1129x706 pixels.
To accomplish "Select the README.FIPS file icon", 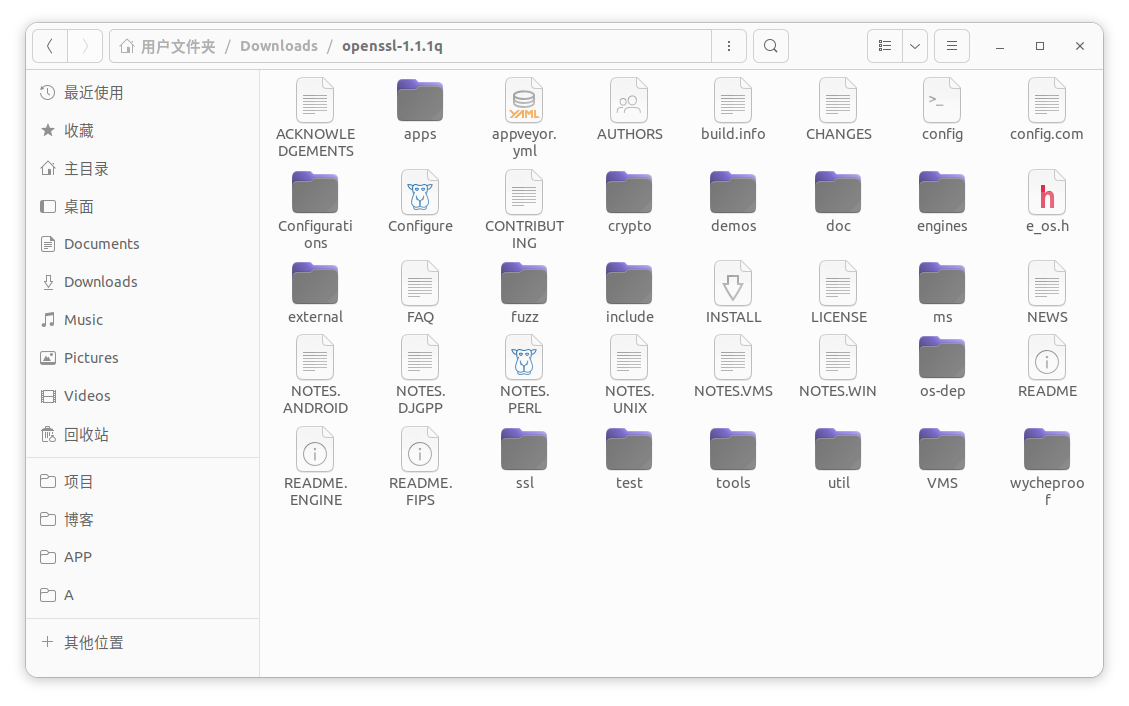I will [x=420, y=449].
